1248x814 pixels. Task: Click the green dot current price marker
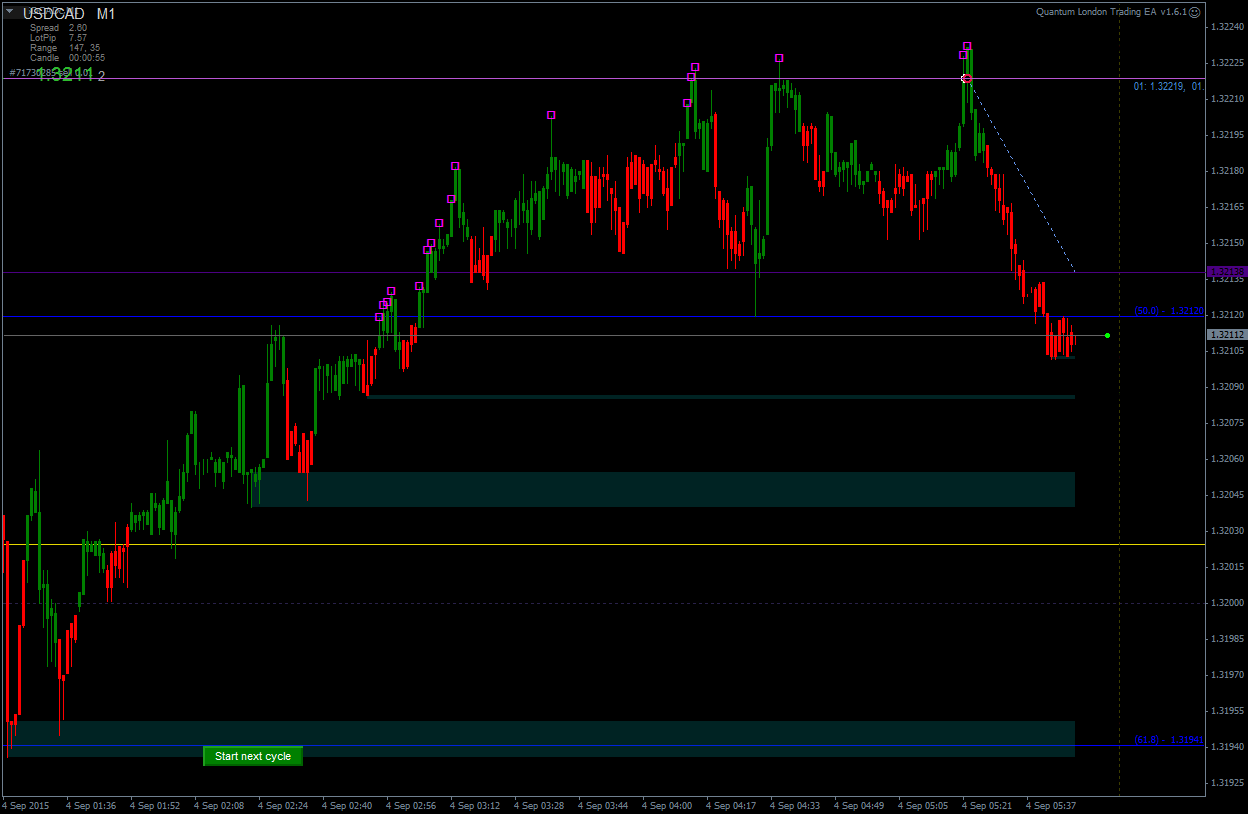pyautogui.click(x=1107, y=335)
